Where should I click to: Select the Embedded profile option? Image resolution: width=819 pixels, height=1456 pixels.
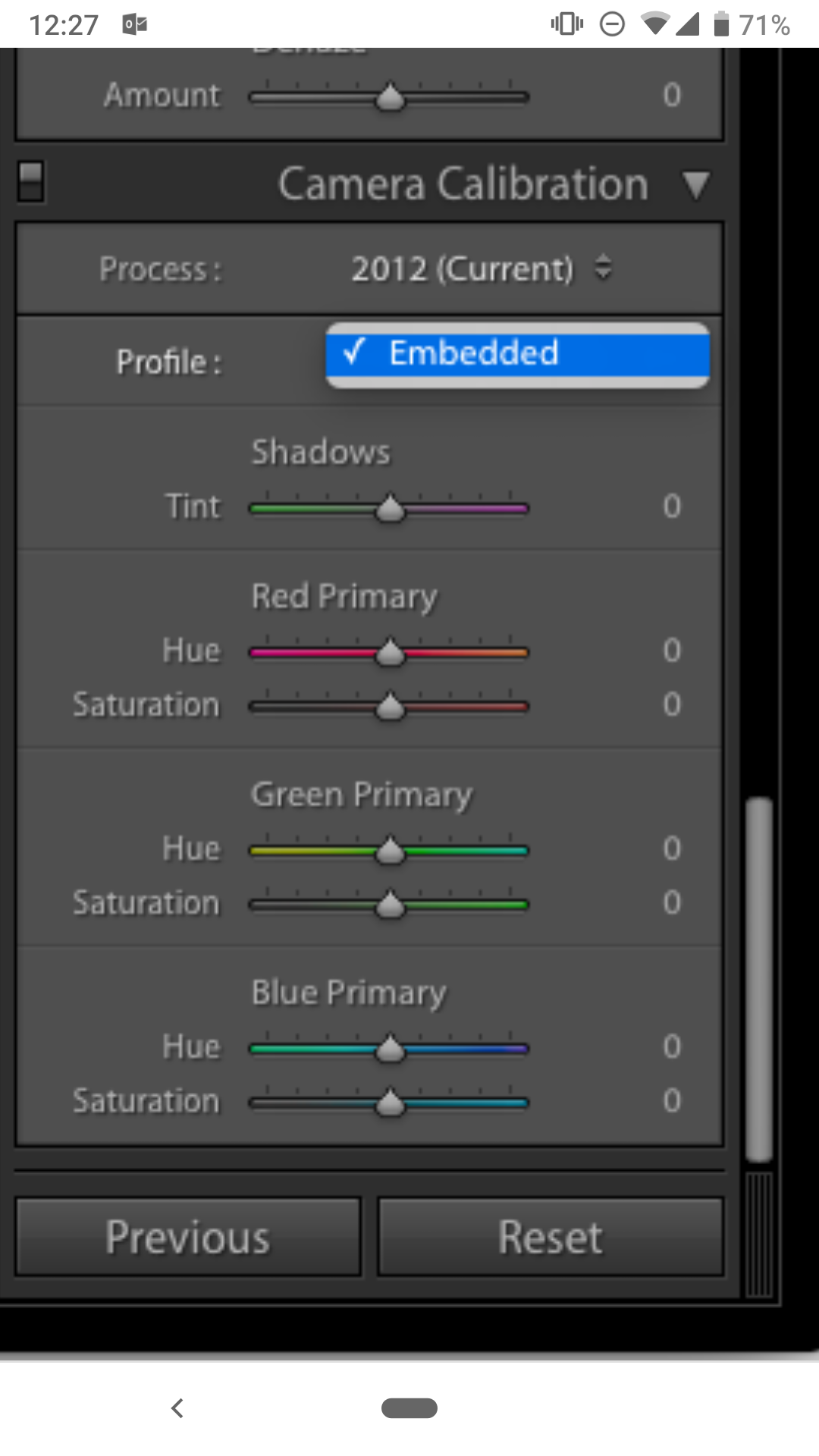(x=518, y=353)
